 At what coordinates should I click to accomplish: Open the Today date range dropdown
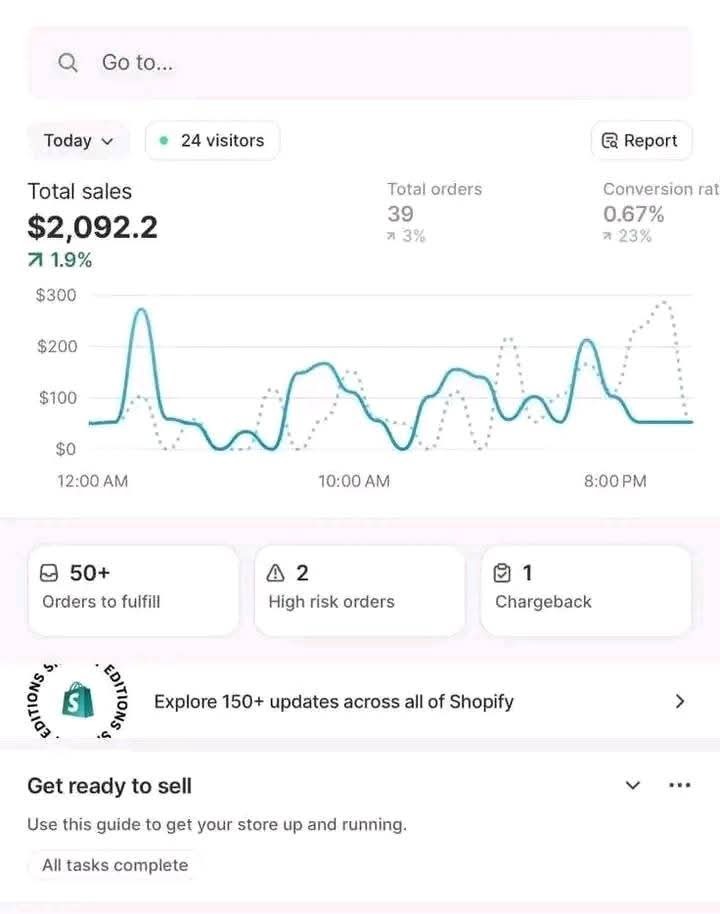pos(78,140)
